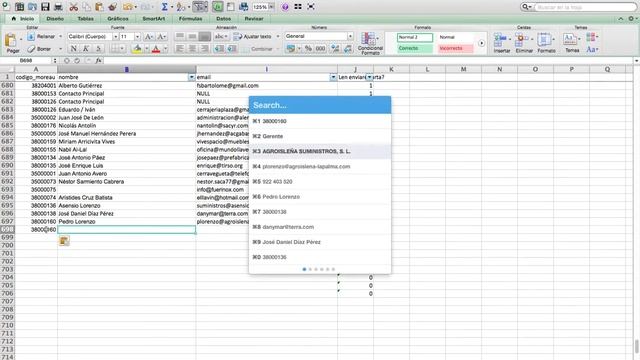Click the align text right icon

pyautogui.click(x=205, y=49)
